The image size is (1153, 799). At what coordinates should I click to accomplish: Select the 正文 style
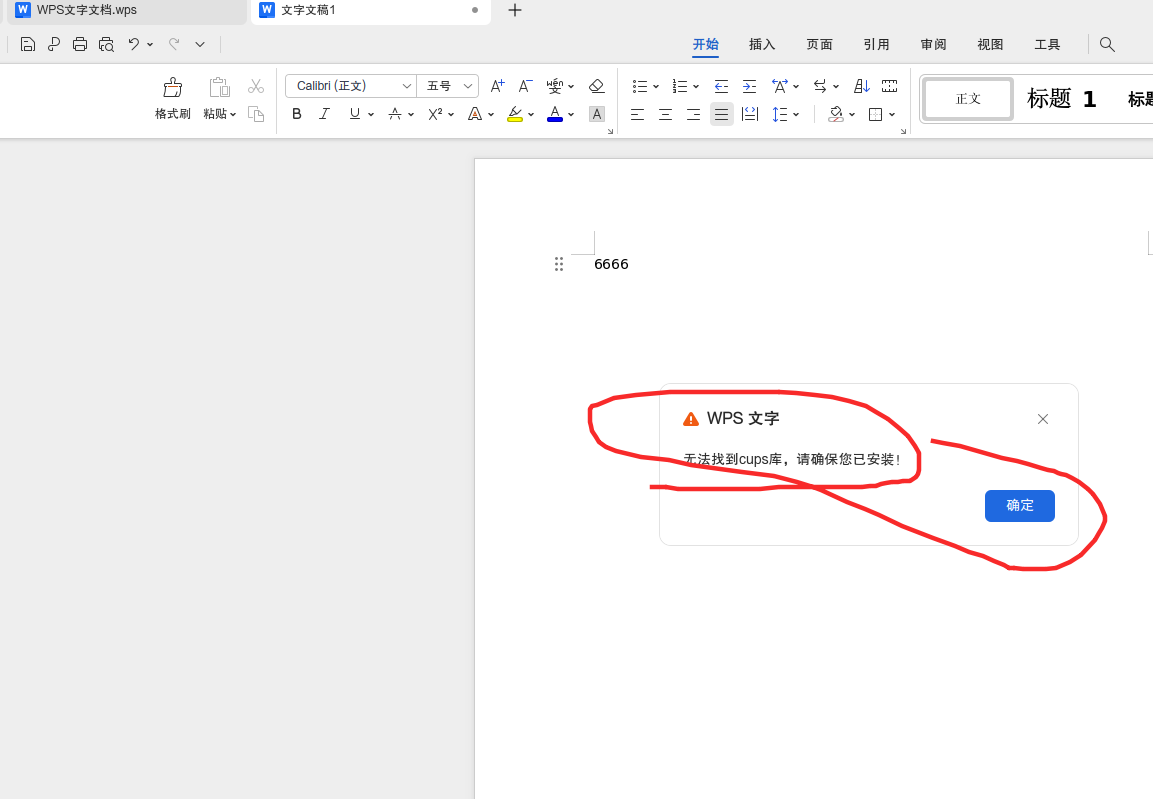tap(968, 98)
